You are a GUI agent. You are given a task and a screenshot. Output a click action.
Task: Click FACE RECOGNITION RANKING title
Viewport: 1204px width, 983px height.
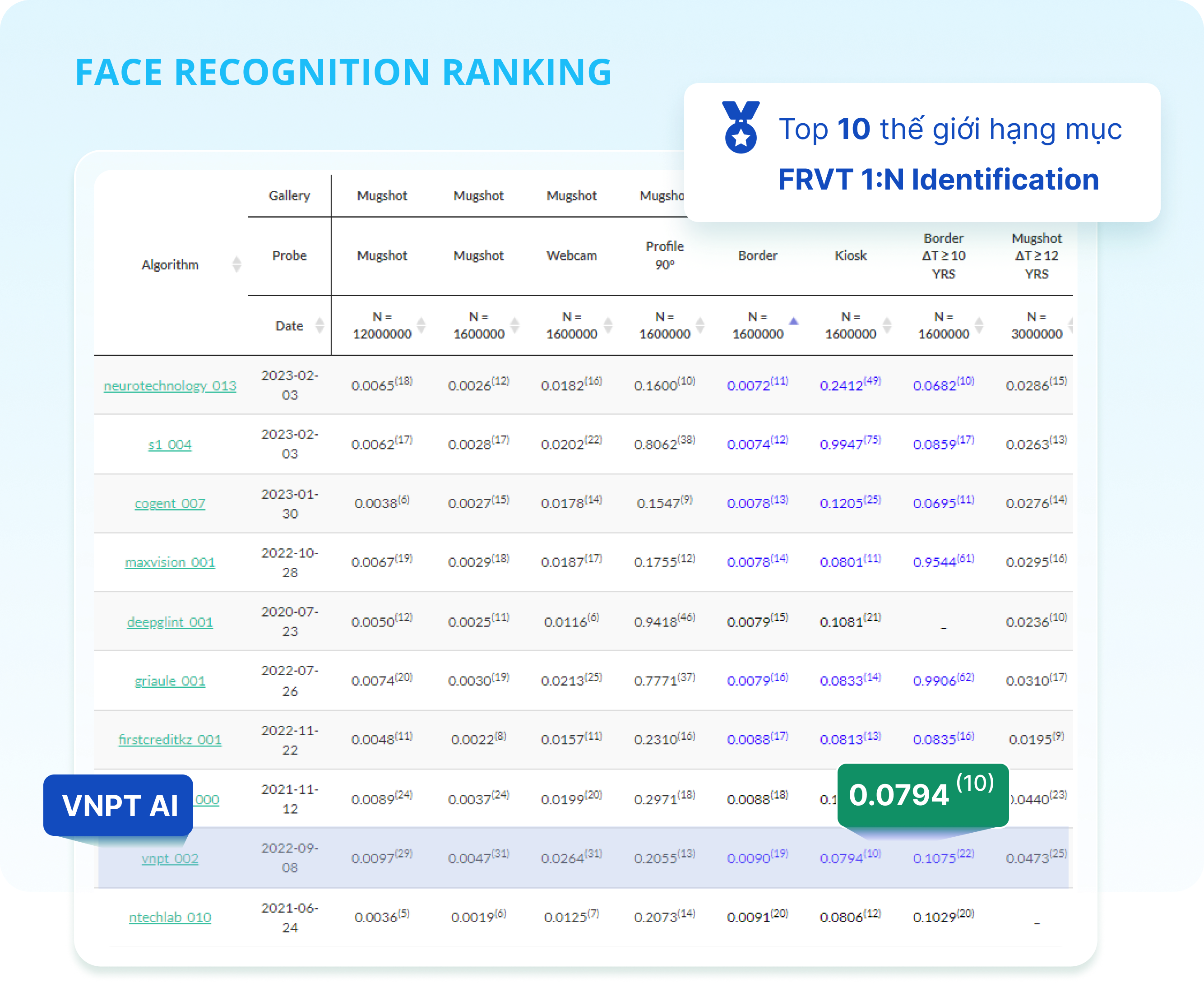(343, 72)
